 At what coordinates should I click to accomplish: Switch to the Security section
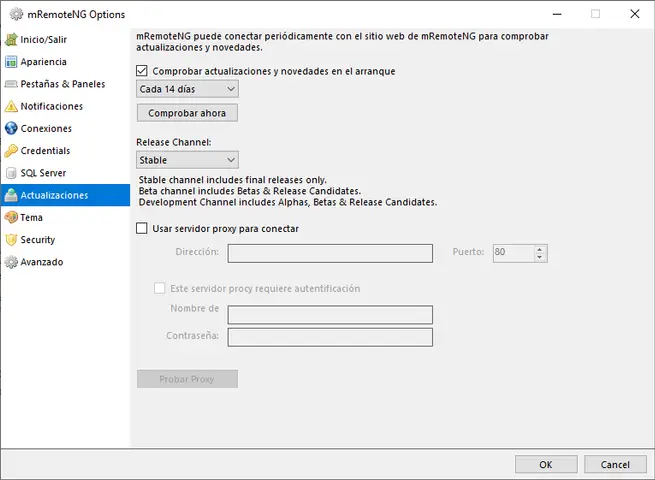tap(65, 240)
